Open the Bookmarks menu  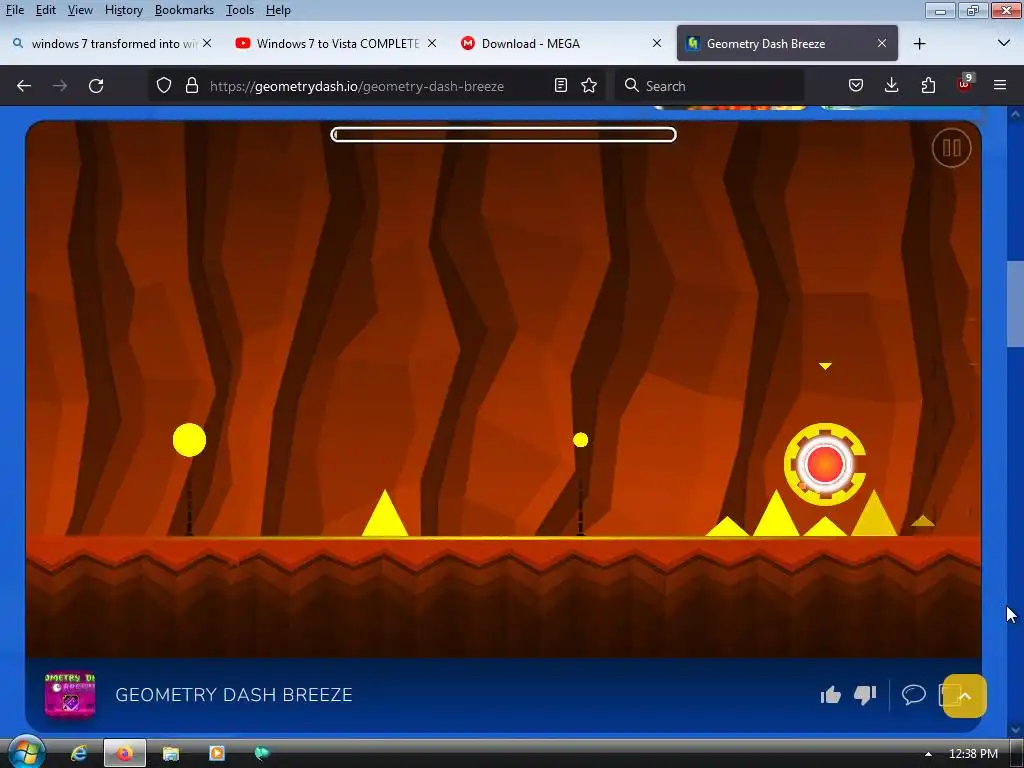[x=184, y=10]
